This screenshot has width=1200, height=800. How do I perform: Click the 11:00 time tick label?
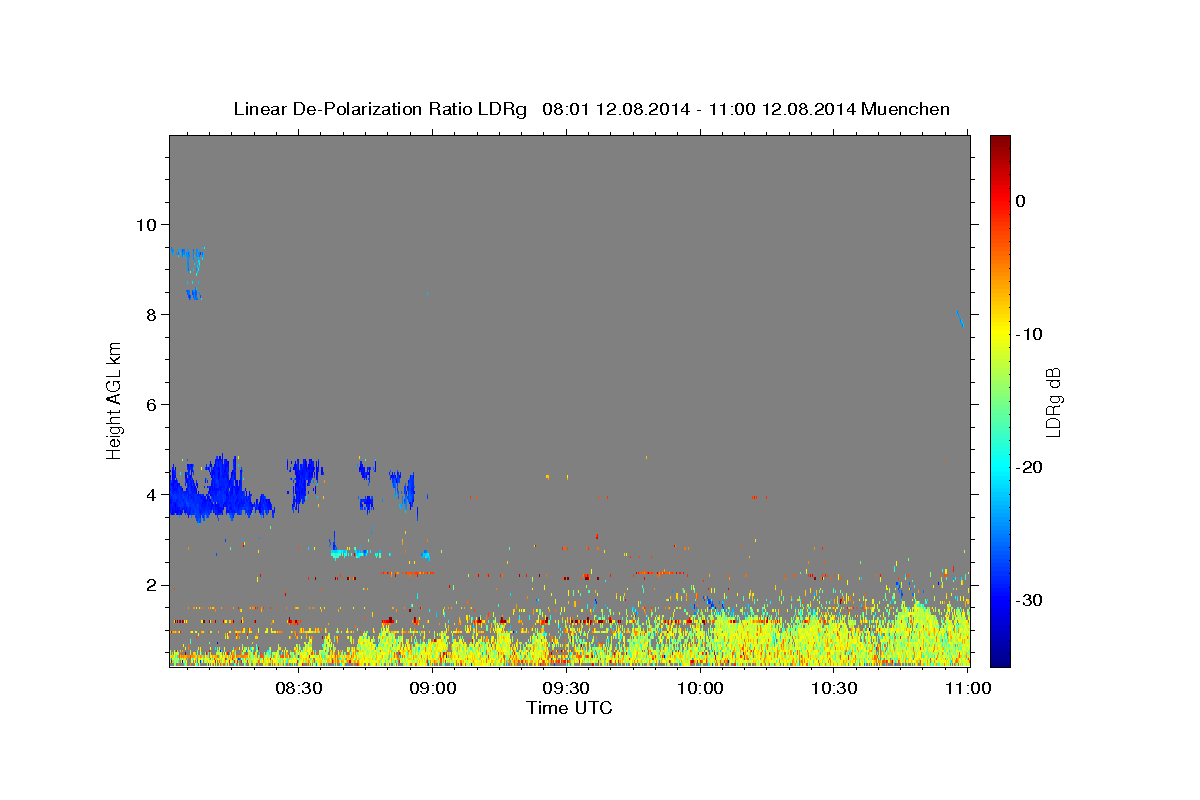(967, 688)
